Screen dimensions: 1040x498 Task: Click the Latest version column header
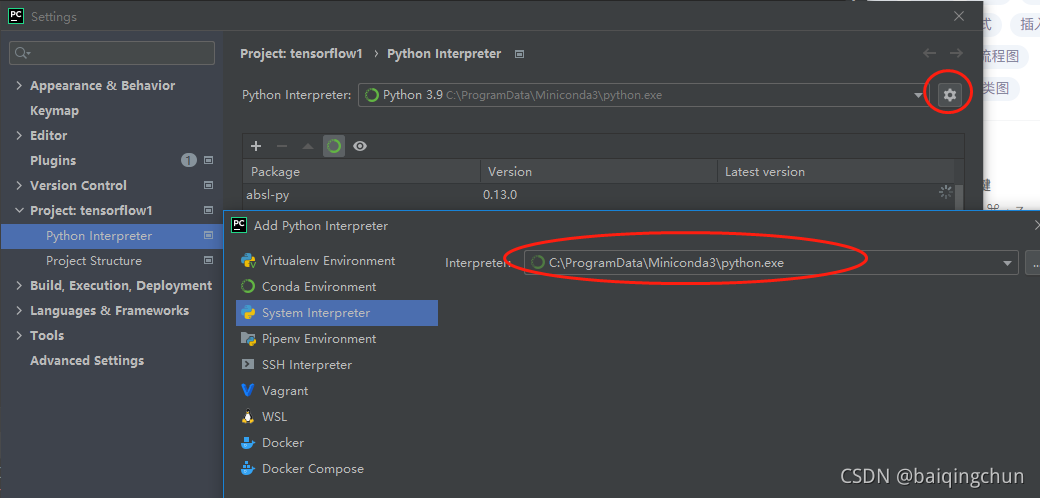(x=836, y=172)
